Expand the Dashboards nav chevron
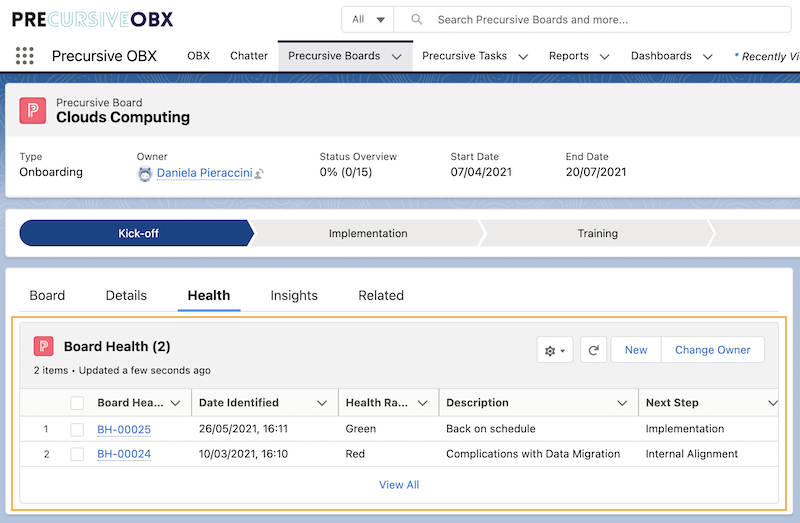This screenshot has height=523, width=800. (708, 57)
